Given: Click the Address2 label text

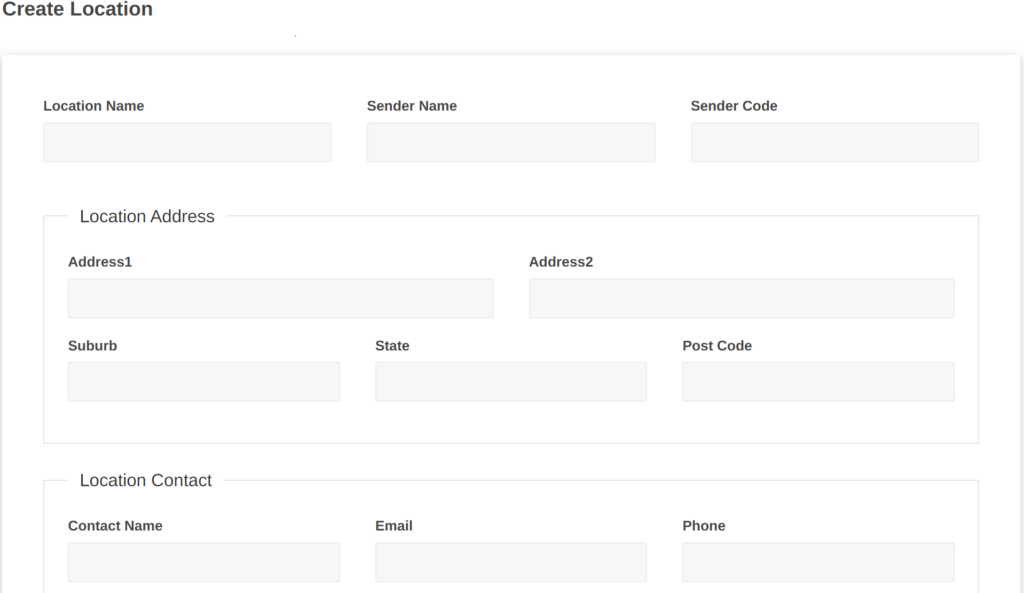Looking at the screenshot, I should click(560, 262).
